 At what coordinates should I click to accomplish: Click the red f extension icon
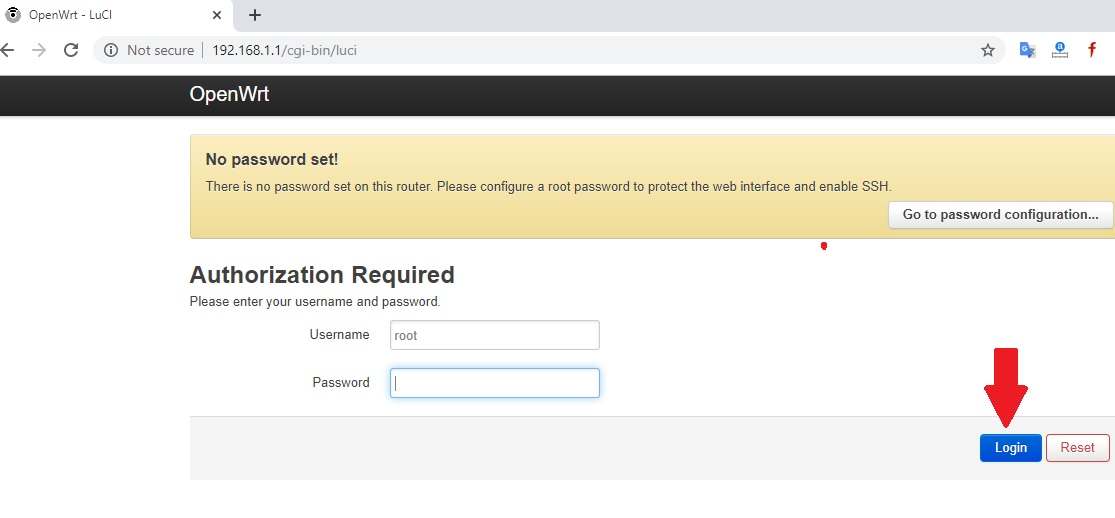coord(1092,50)
